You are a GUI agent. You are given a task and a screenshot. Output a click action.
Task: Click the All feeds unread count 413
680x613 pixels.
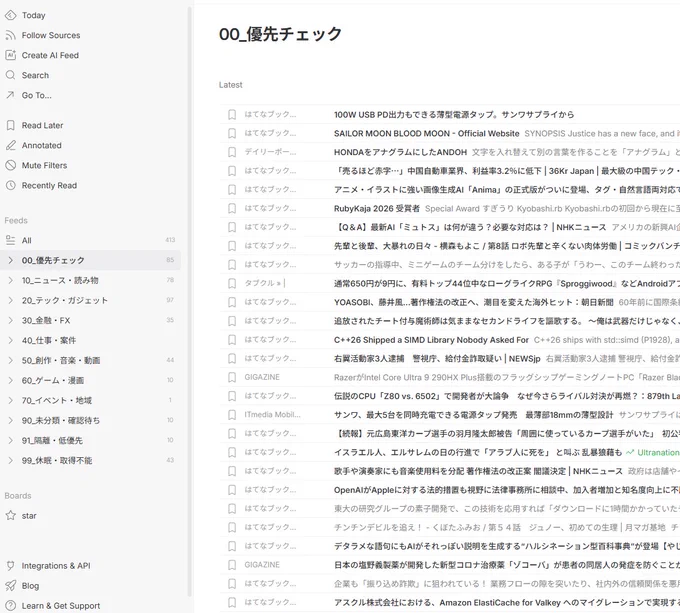pos(170,240)
